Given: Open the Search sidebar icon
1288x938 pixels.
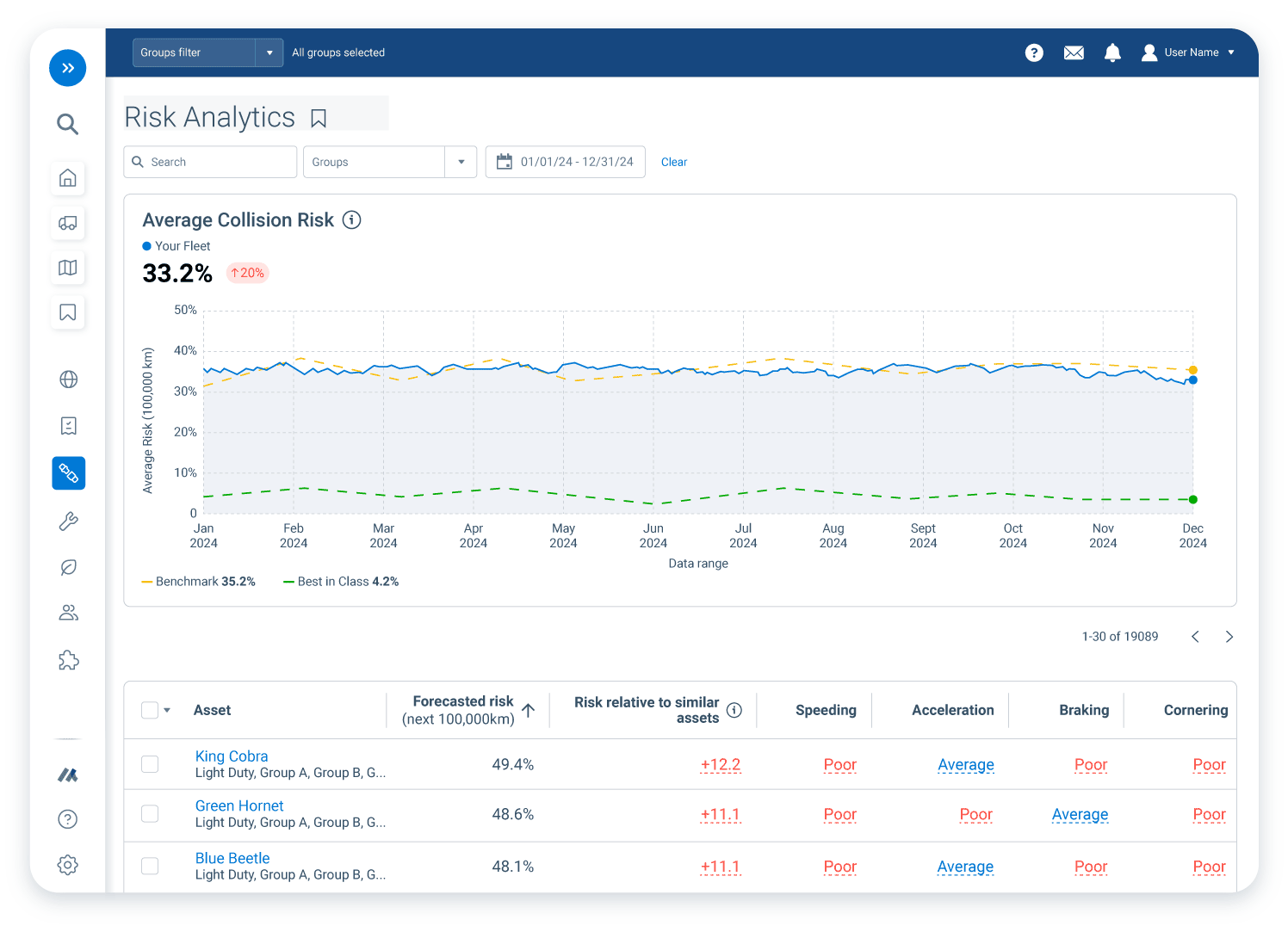Looking at the screenshot, I should 67,124.
